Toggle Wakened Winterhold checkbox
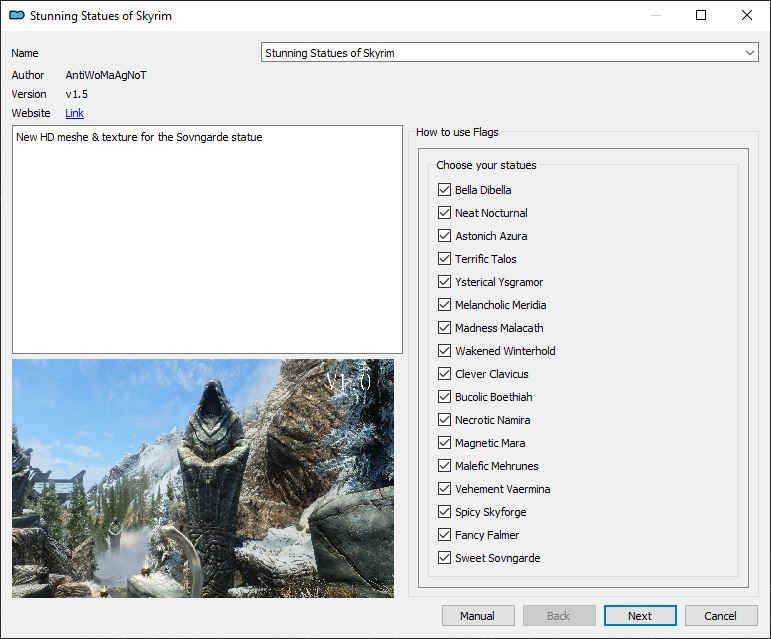The width and height of the screenshot is (771, 639). pos(444,351)
